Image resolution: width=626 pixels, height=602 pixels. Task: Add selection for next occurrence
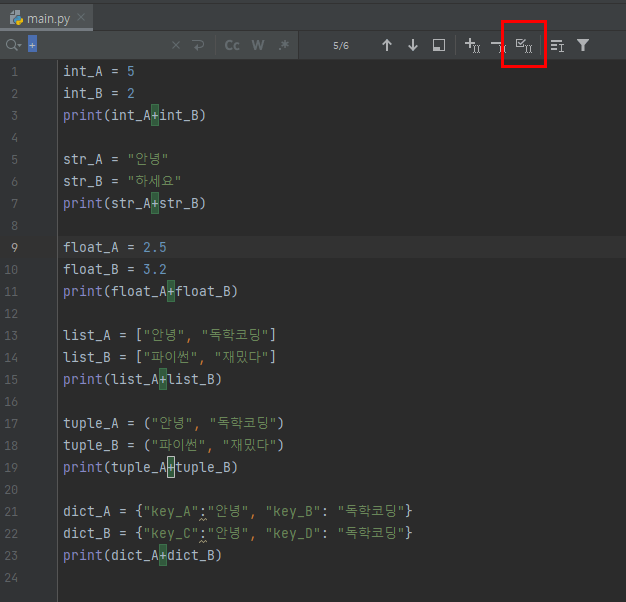pos(472,45)
